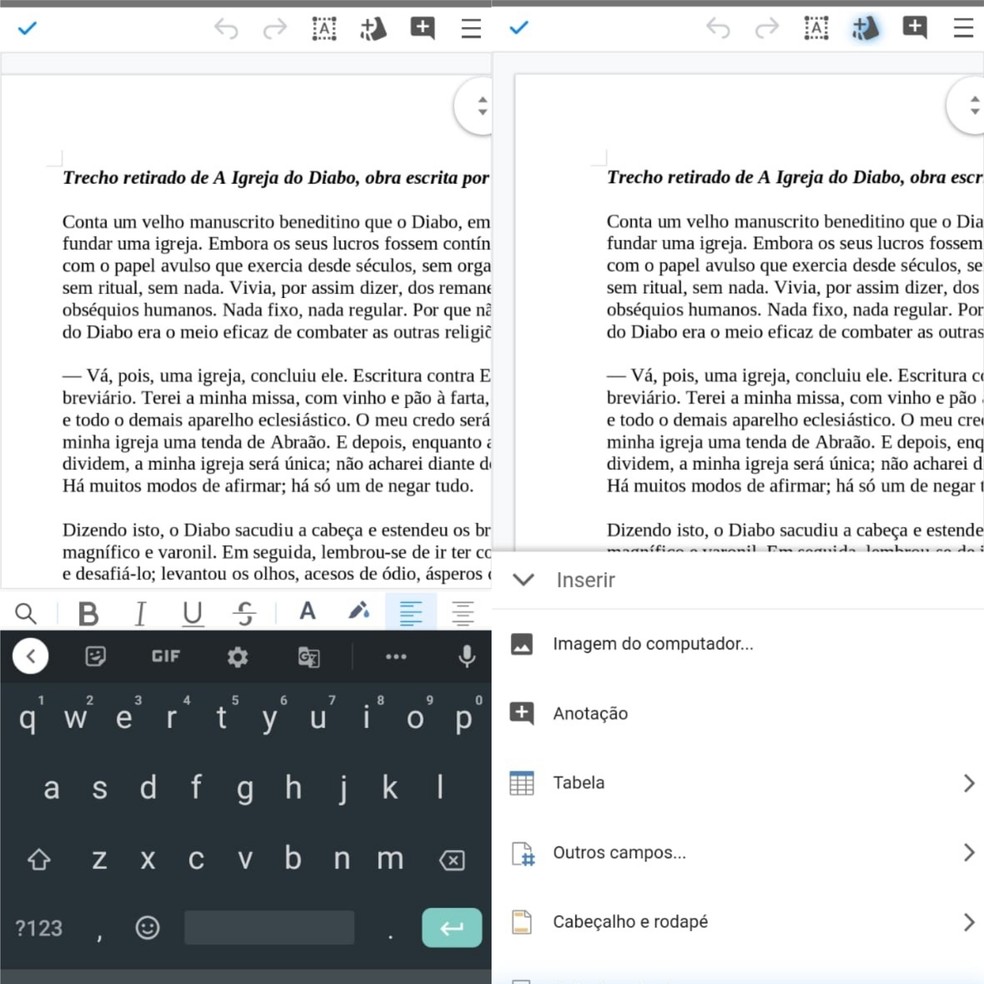
Task: Tap the confirm checkmark in the right screen
Action: point(519,28)
